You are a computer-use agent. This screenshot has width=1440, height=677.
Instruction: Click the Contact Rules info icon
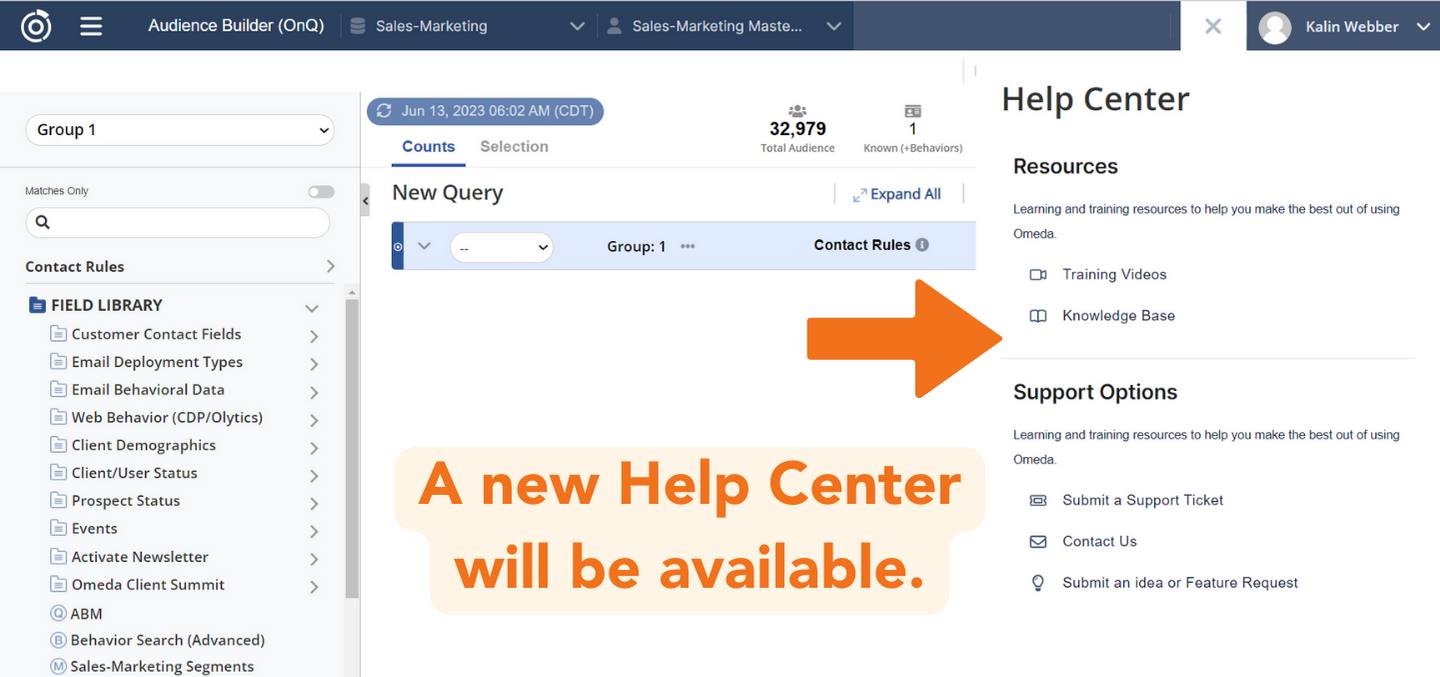coord(922,245)
